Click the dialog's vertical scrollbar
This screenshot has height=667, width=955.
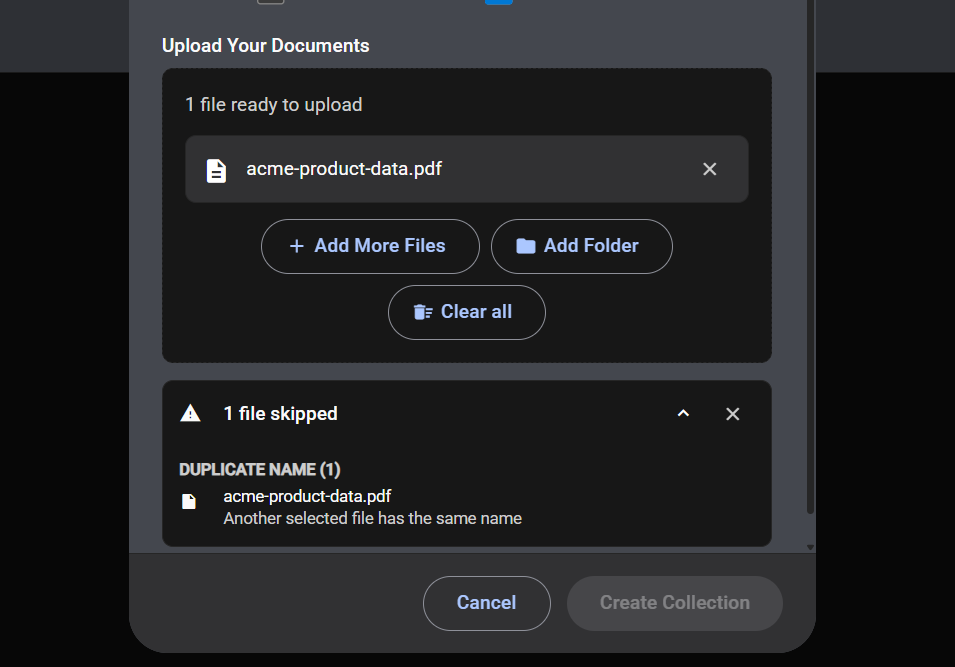click(810, 256)
